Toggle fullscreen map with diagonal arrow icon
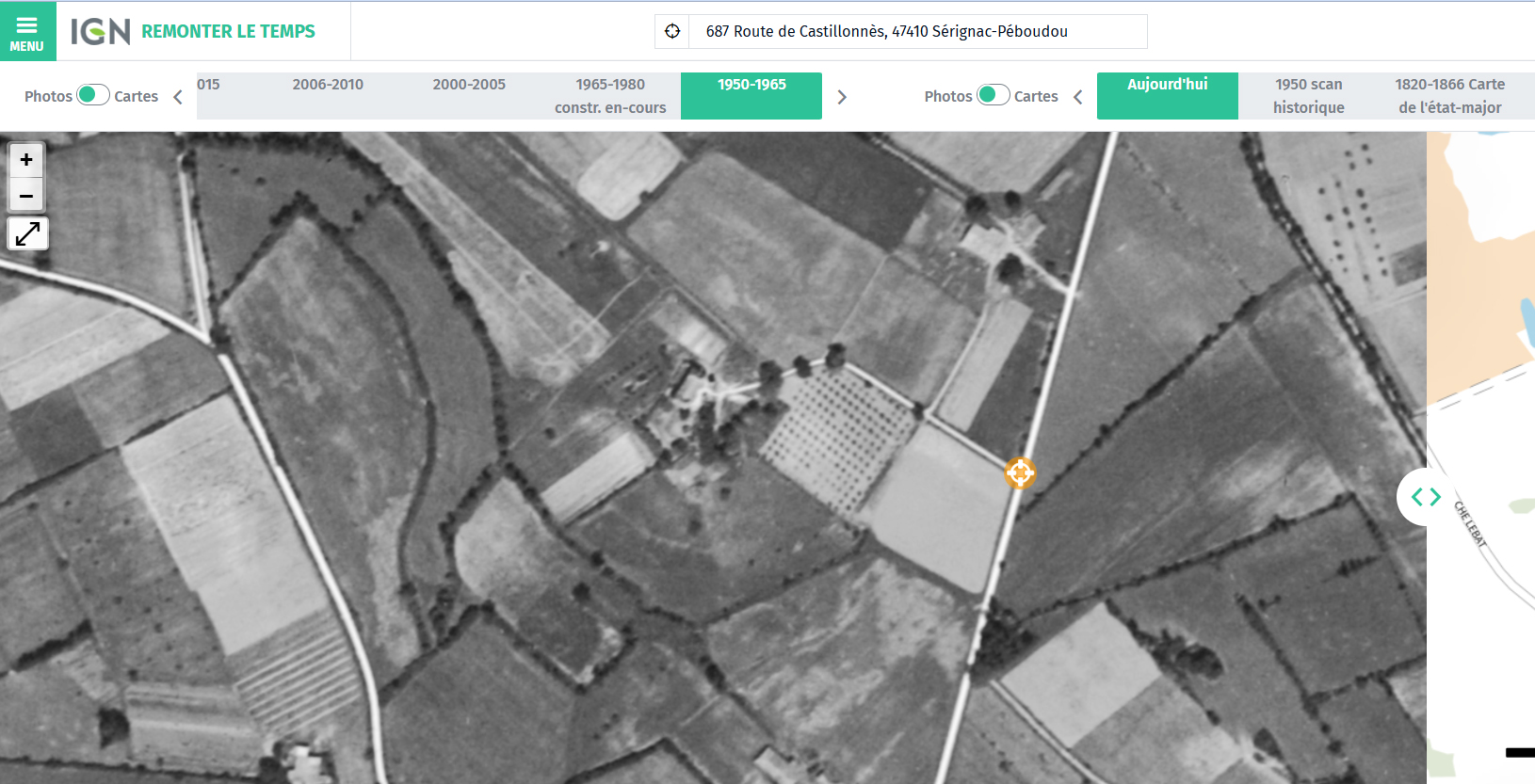The height and width of the screenshot is (784, 1535). tap(27, 233)
